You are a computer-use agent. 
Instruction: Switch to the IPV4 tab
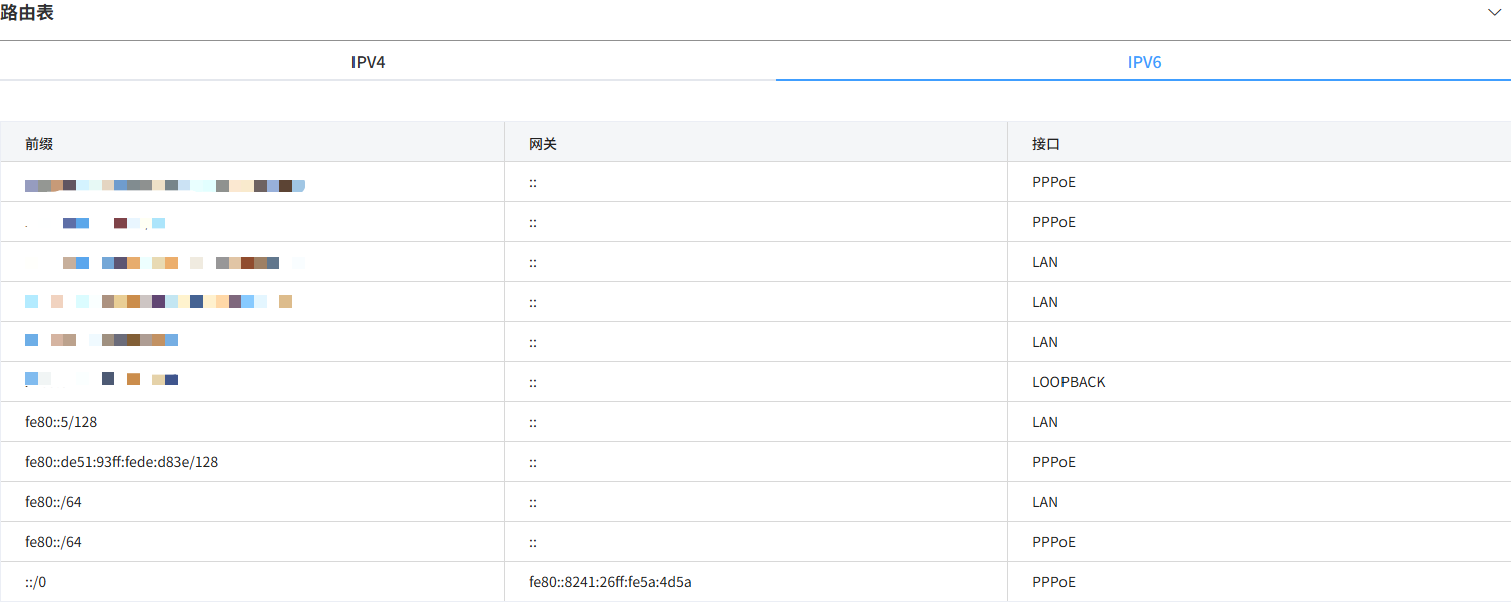[370, 61]
